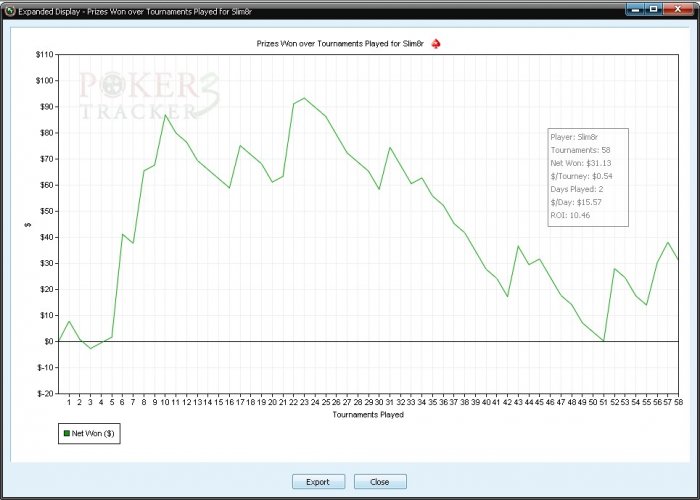
Task: Click the green Net Won legend swatch
Action: point(67,433)
